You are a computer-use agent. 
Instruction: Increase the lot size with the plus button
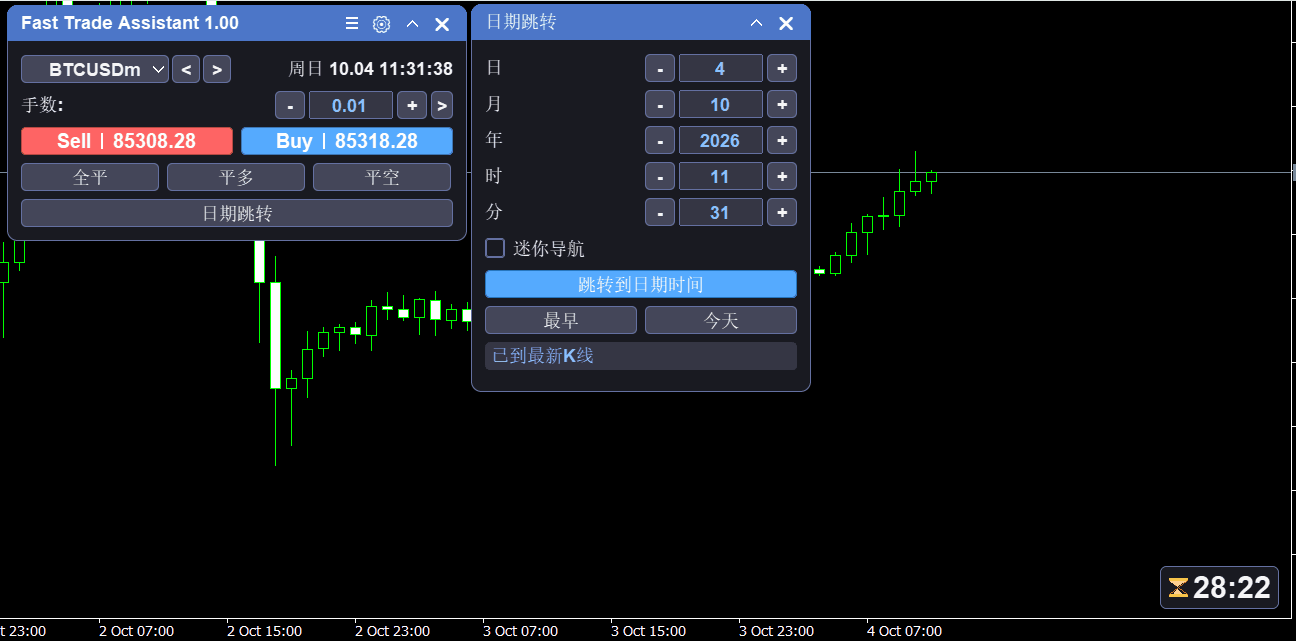click(412, 105)
